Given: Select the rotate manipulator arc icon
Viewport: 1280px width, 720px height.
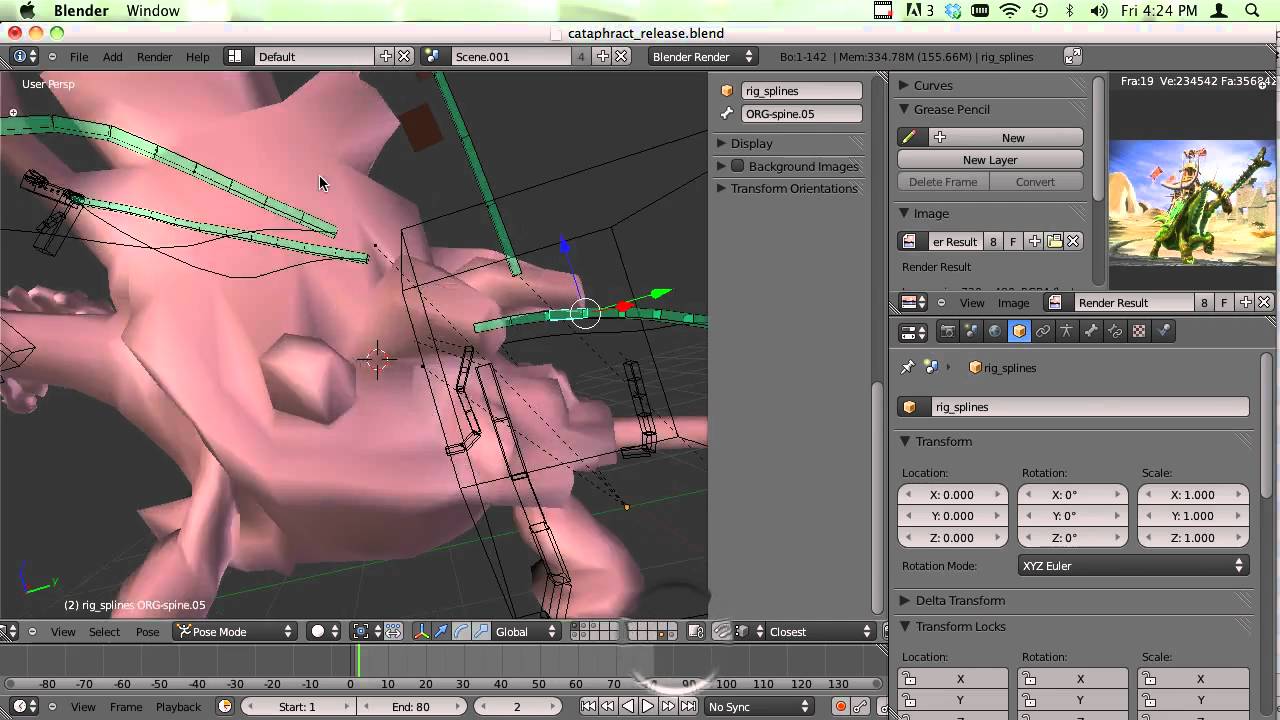Looking at the screenshot, I should (461, 631).
